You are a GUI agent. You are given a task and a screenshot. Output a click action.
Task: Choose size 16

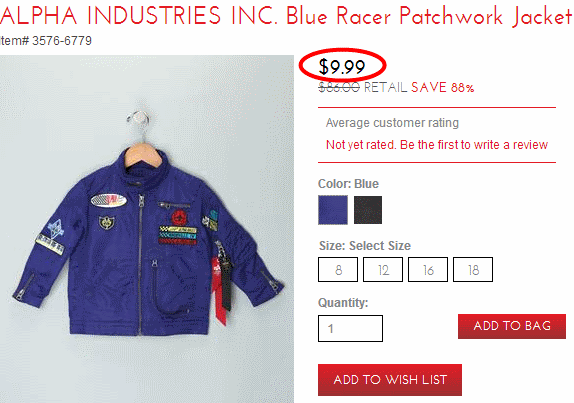click(428, 270)
